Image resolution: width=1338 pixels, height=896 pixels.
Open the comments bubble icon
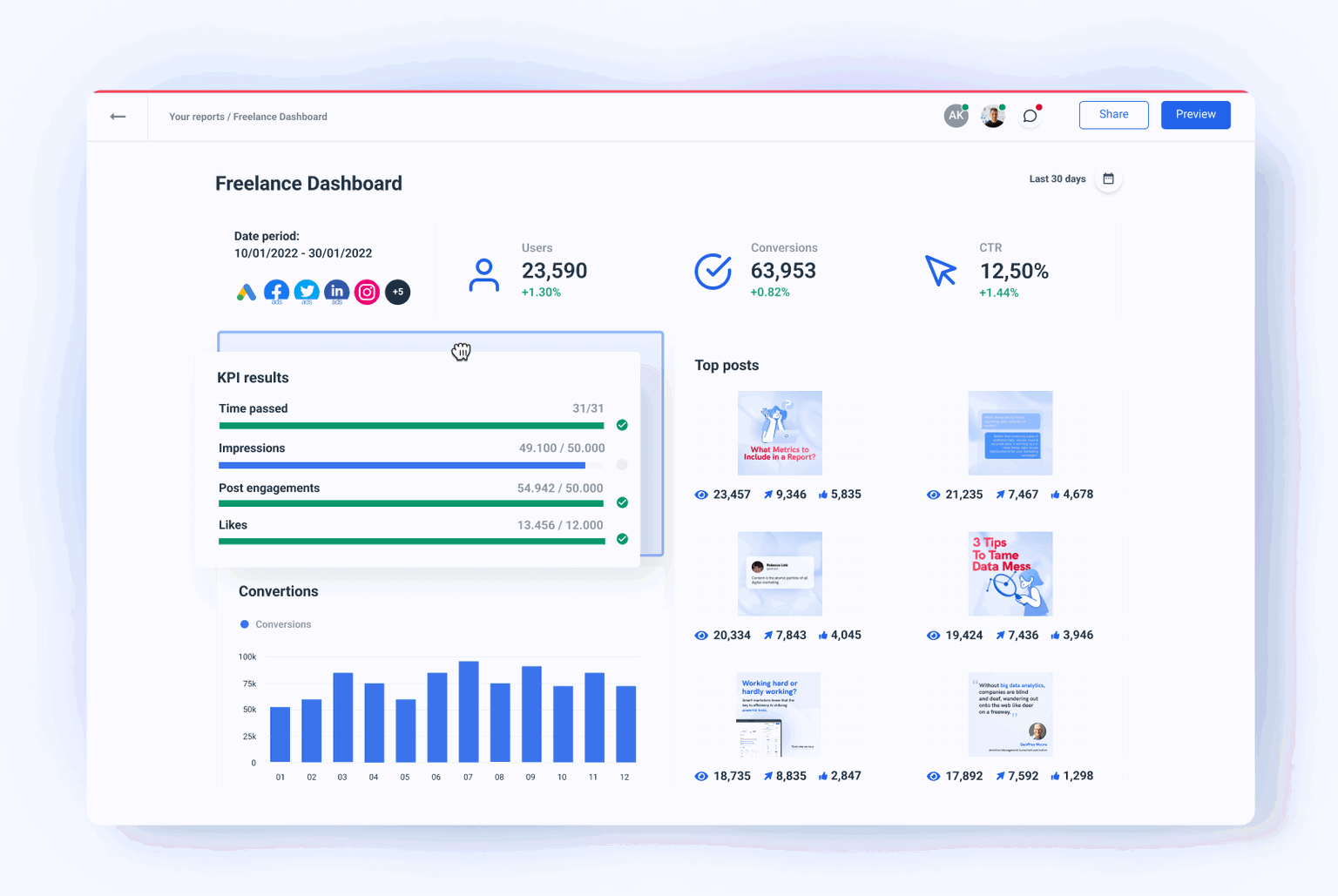[1031, 115]
